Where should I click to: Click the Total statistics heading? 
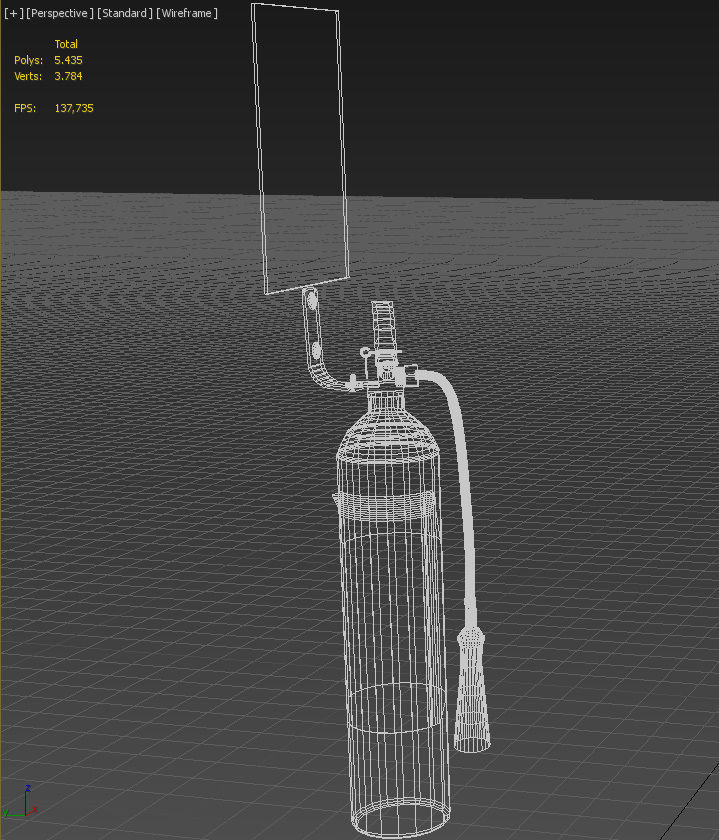pyautogui.click(x=66, y=44)
